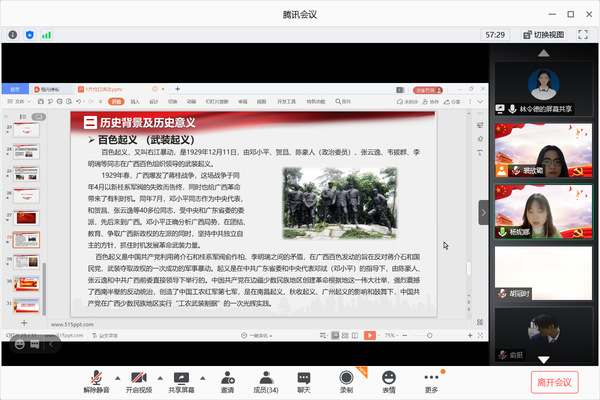Fit slide to window icon
The height and width of the screenshot is (400, 600).
[x=481, y=335]
